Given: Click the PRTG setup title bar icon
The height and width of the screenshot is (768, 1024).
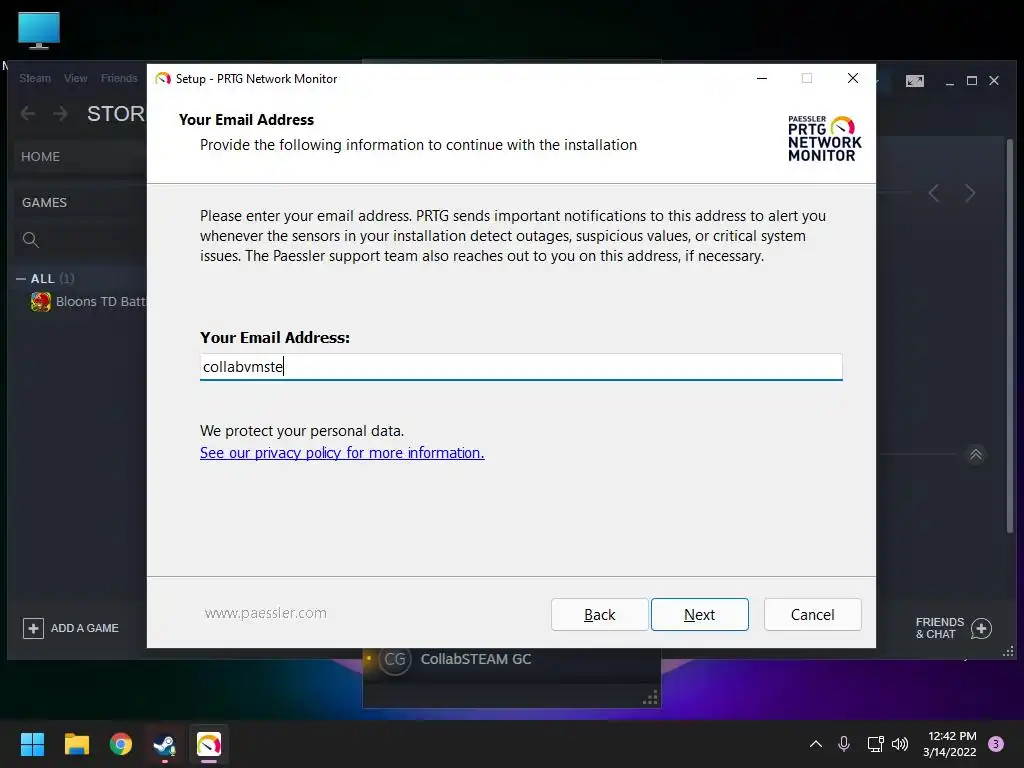Looking at the screenshot, I should (163, 78).
